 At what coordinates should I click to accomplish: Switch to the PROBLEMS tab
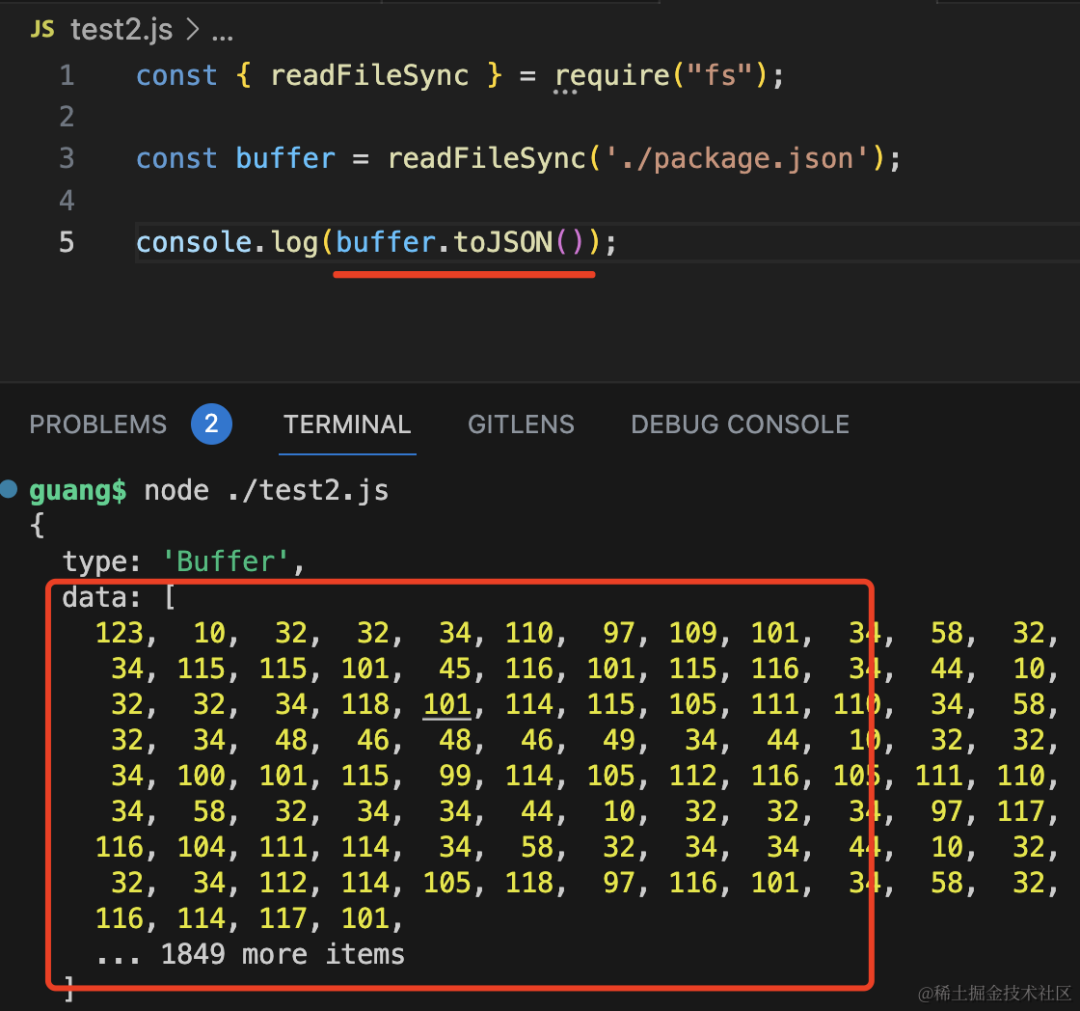(x=98, y=425)
